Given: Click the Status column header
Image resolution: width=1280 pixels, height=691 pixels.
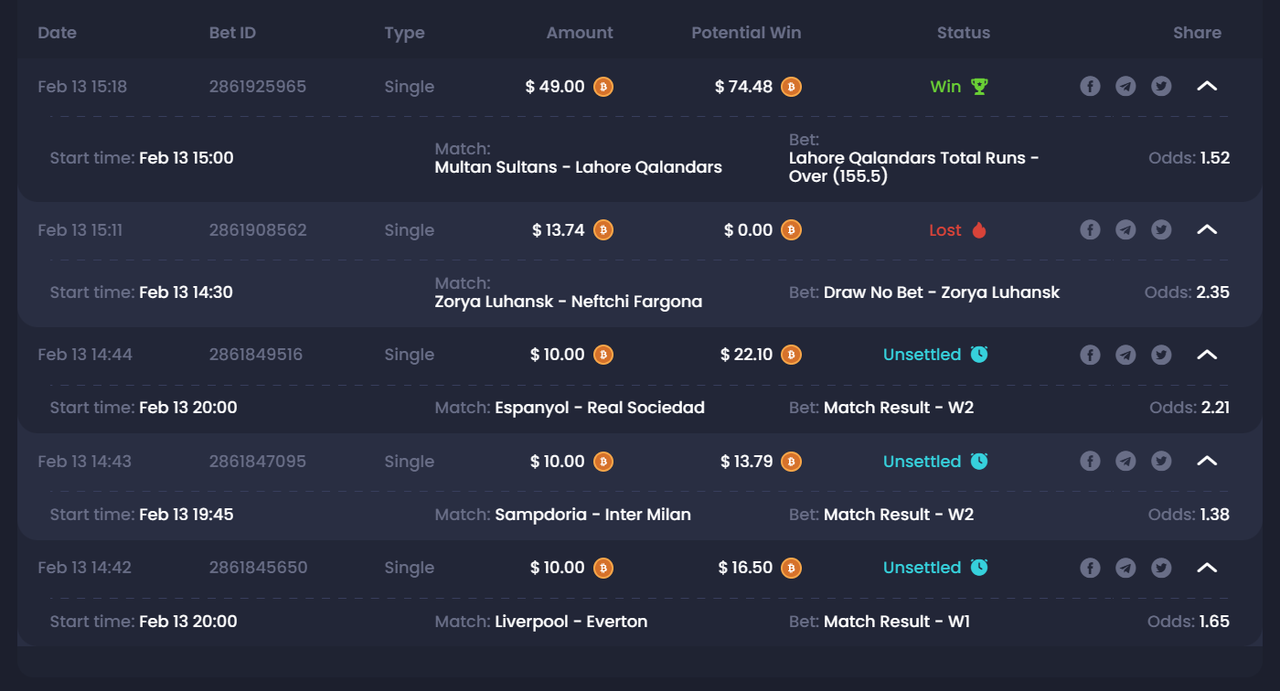Looking at the screenshot, I should [x=963, y=32].
